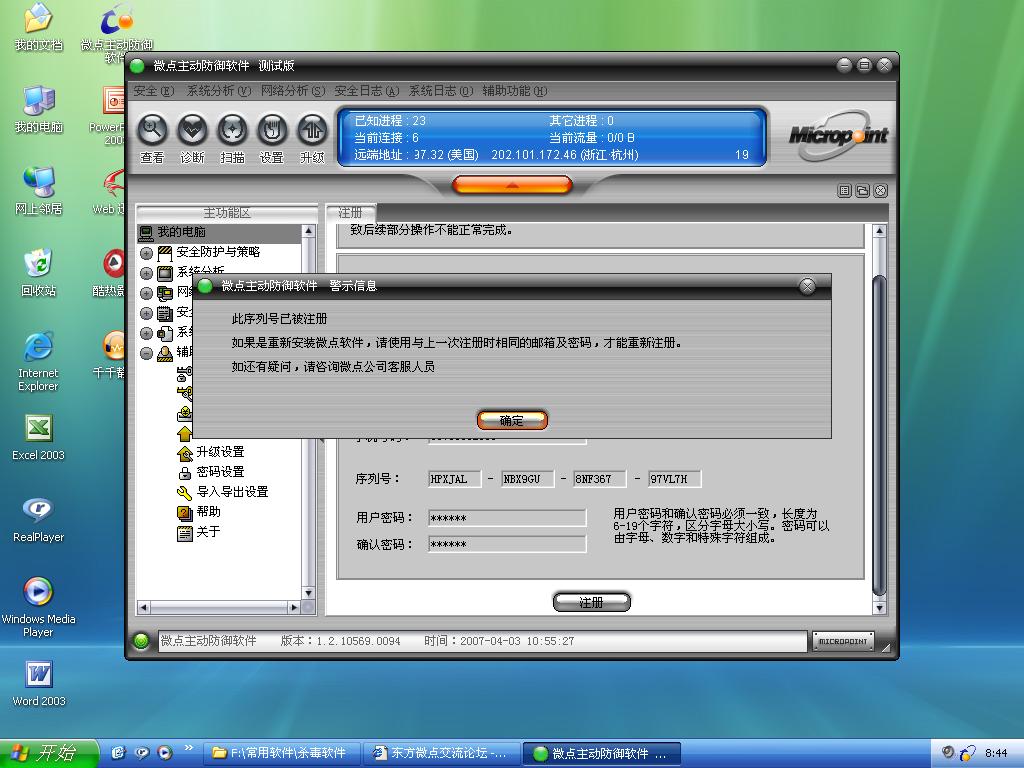
Task: Click the 微点主动防御软件 desktop shortcut
Action: click(116, 33)
